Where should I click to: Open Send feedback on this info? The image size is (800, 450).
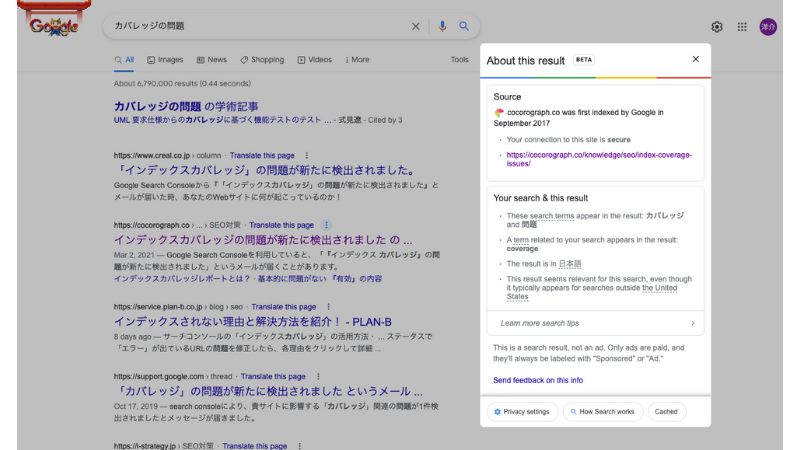538,380
